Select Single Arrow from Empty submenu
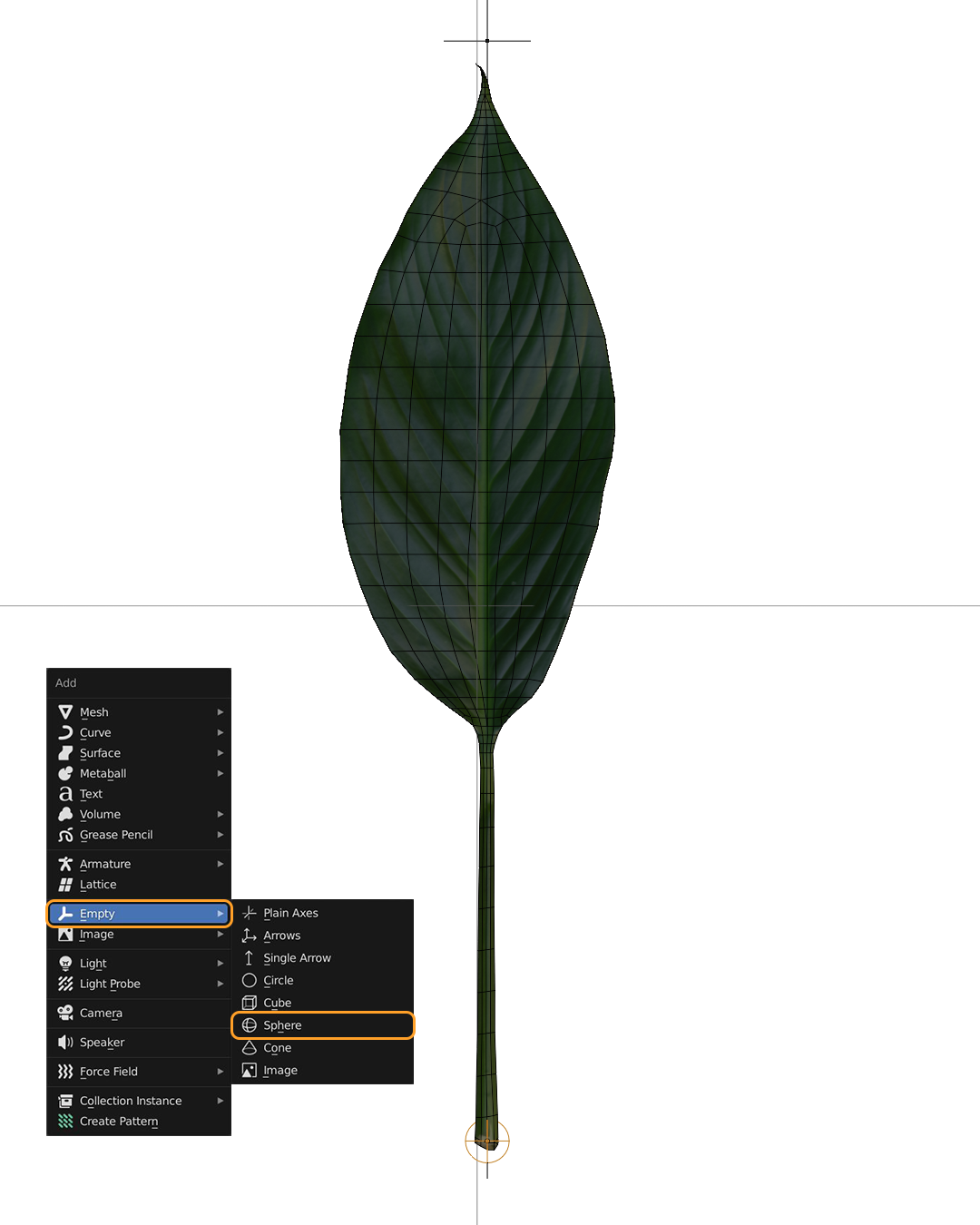The height and width of the screenshot is (1225, 980). coord(297,958)
